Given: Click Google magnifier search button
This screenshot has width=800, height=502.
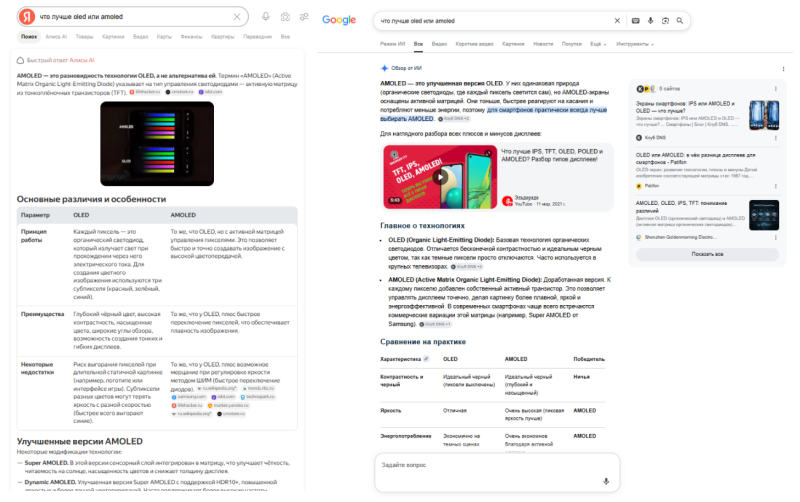Looking at the screenshot, I should pos(680,20).
